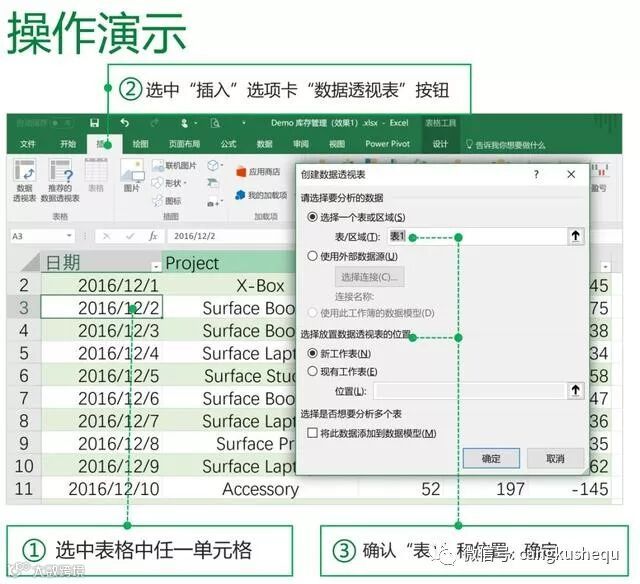
Task: Switch to the Draw (绘图) tab
Action: pos(140,144)
